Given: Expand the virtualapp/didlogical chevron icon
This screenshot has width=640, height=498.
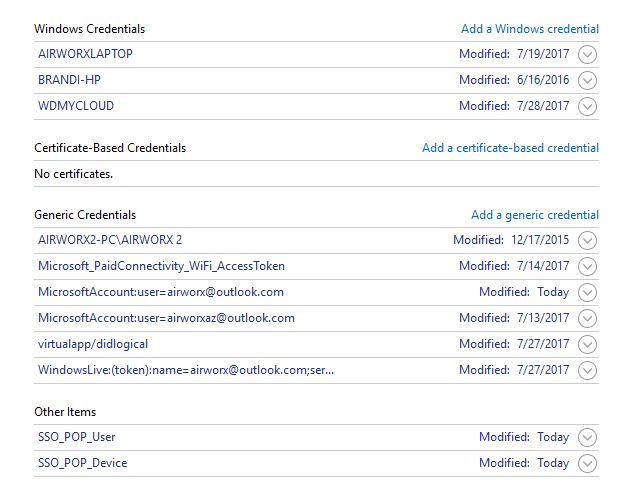Looking at the screenshot, I should (587, 345).
